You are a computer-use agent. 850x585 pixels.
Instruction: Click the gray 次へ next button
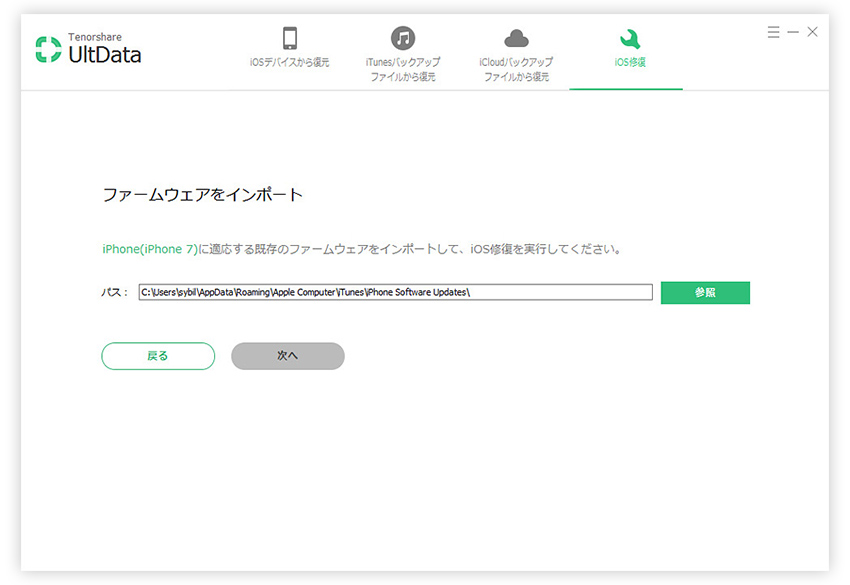(x=288, y=356)
